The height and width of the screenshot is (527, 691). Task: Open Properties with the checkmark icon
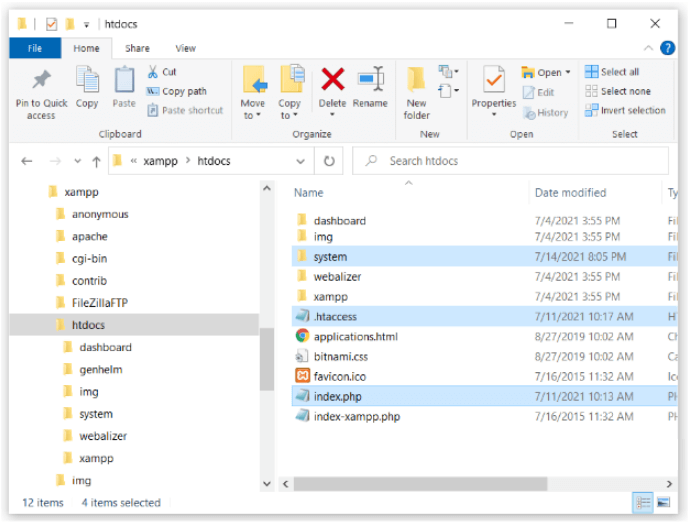493,80
